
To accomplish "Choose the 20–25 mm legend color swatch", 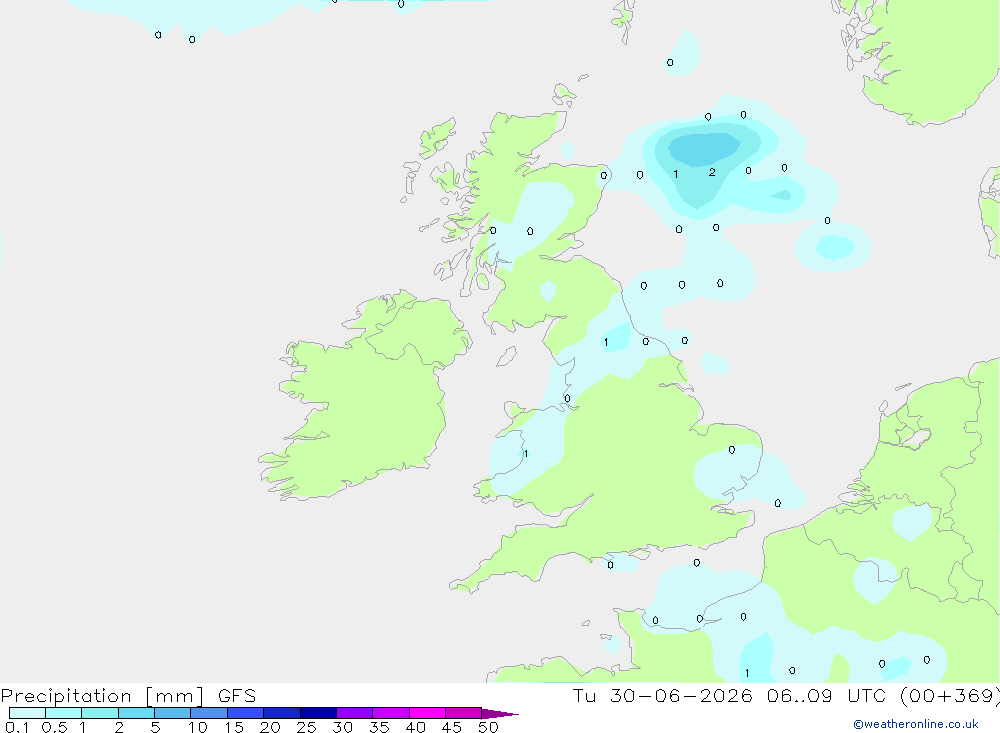I will (282, 713).
